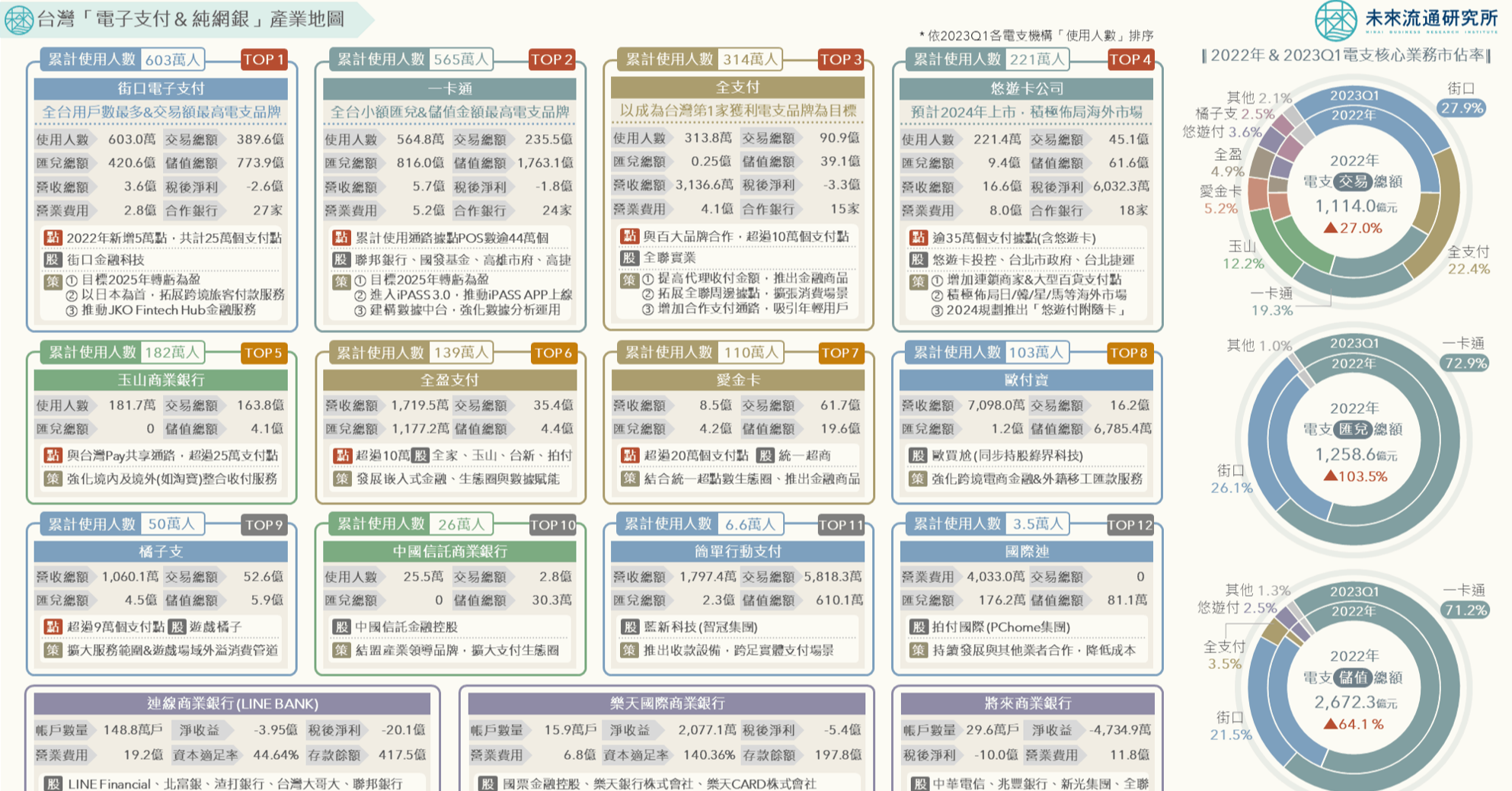
Task: Click the 股 icon beside 統一超商
Action: click(766, 455)
